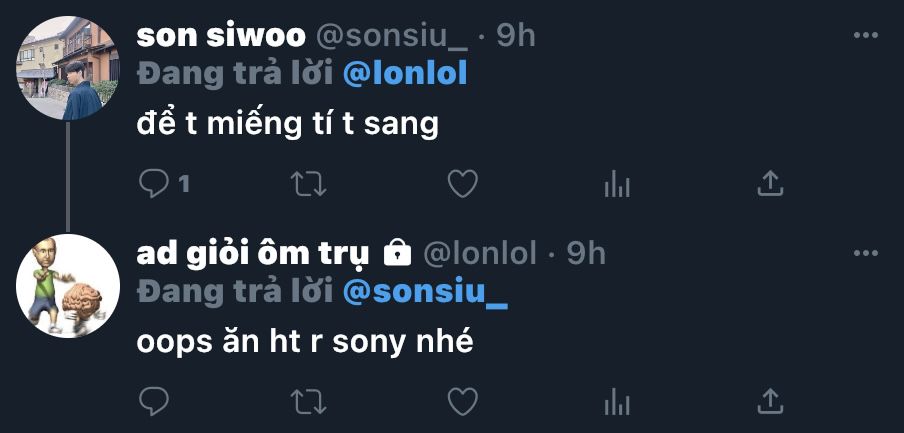The image size is (904, 433).
Task: Open more options on ad giỏi ôm trụ's tweet
Action: click(864, 254)
